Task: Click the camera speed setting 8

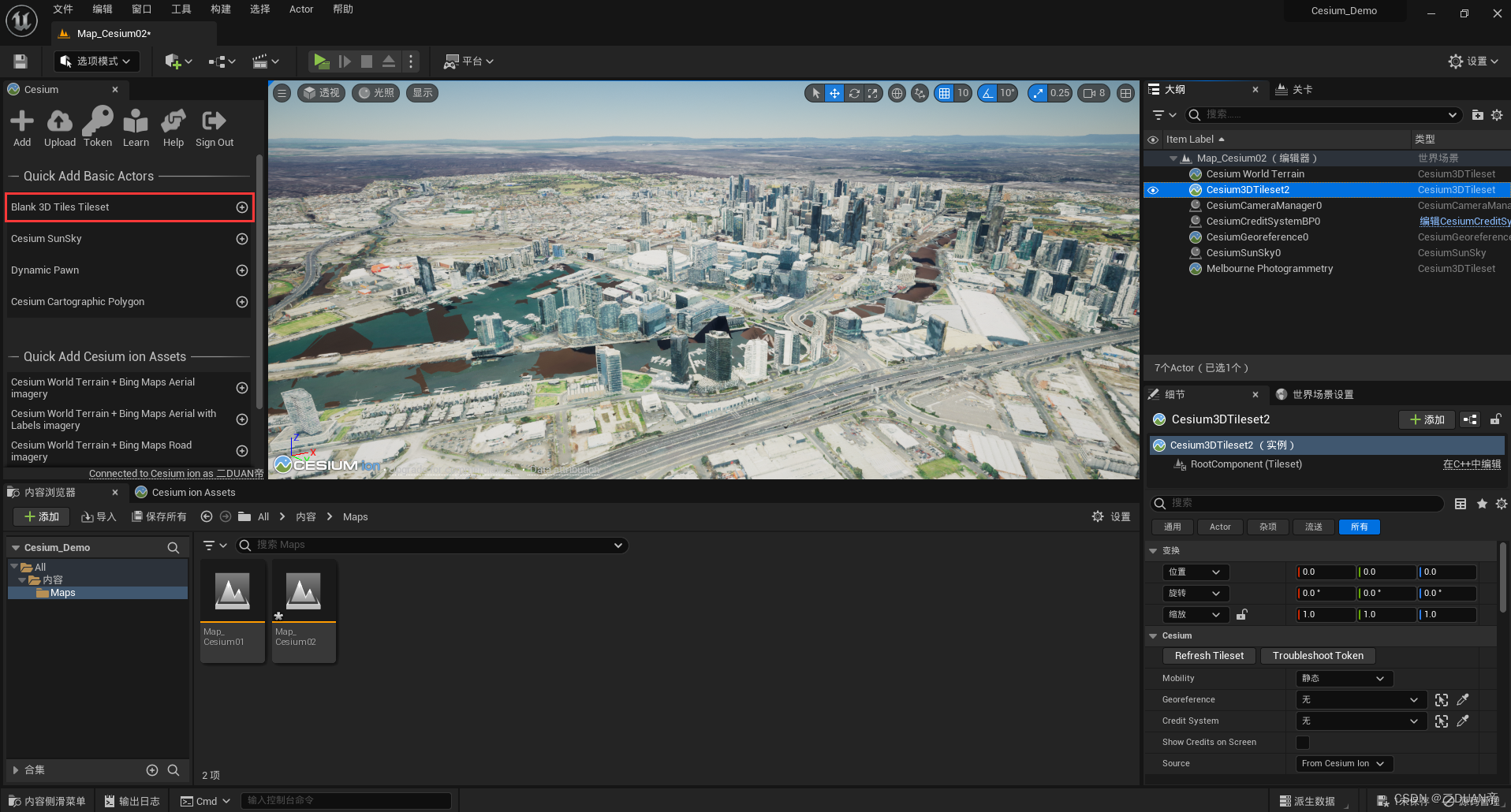Action: click(x=1094, y=93)
